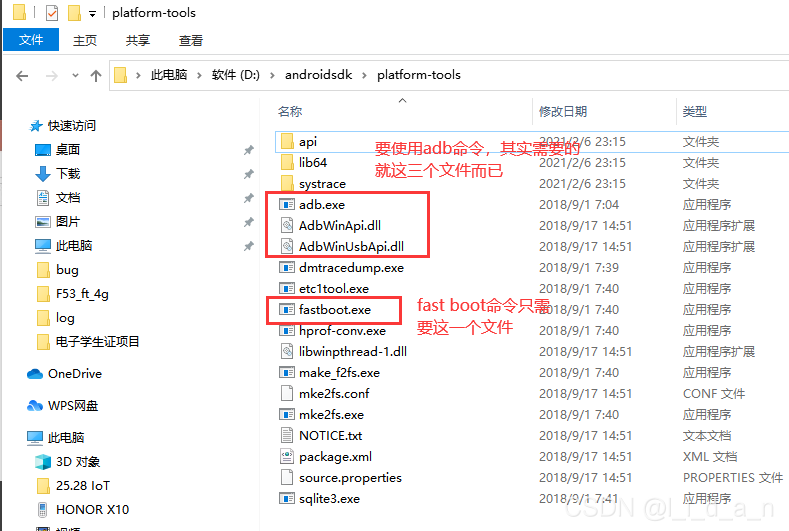Select 3D 对象 in the navigation pane
This screenshot has width=789, height=531.
[x=78, y=462]
